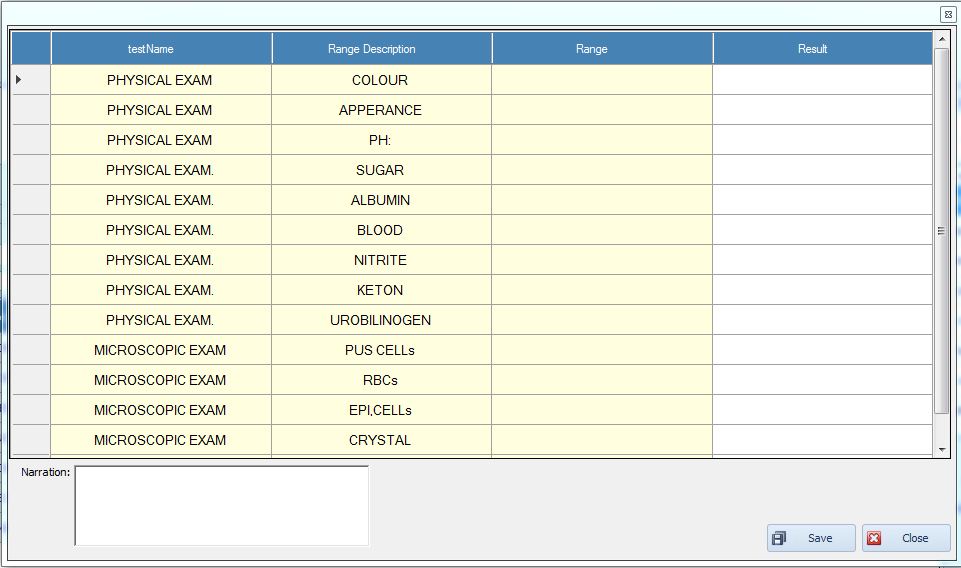The height and width of the screenshot is (568, 961).
Task: Click the Result cell for APPERANCE
Action: tap(822, 110)
